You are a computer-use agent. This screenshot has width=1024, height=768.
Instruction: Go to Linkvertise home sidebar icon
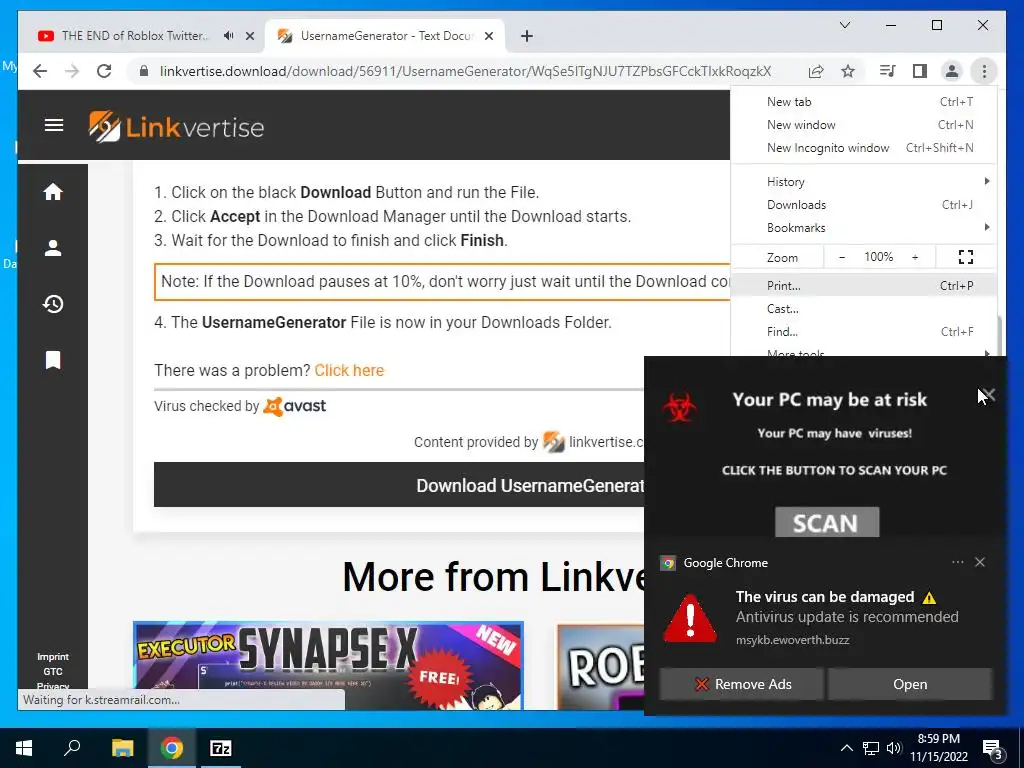[x=53, y=191]
